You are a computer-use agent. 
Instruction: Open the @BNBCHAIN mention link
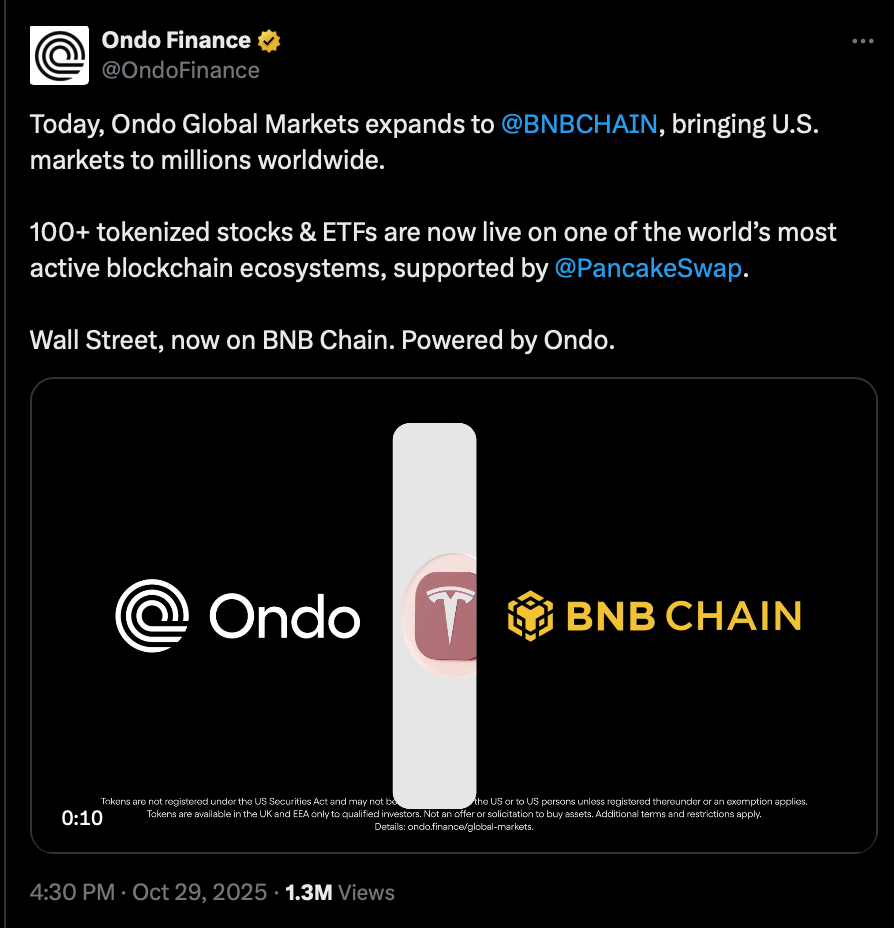point(579,124)
